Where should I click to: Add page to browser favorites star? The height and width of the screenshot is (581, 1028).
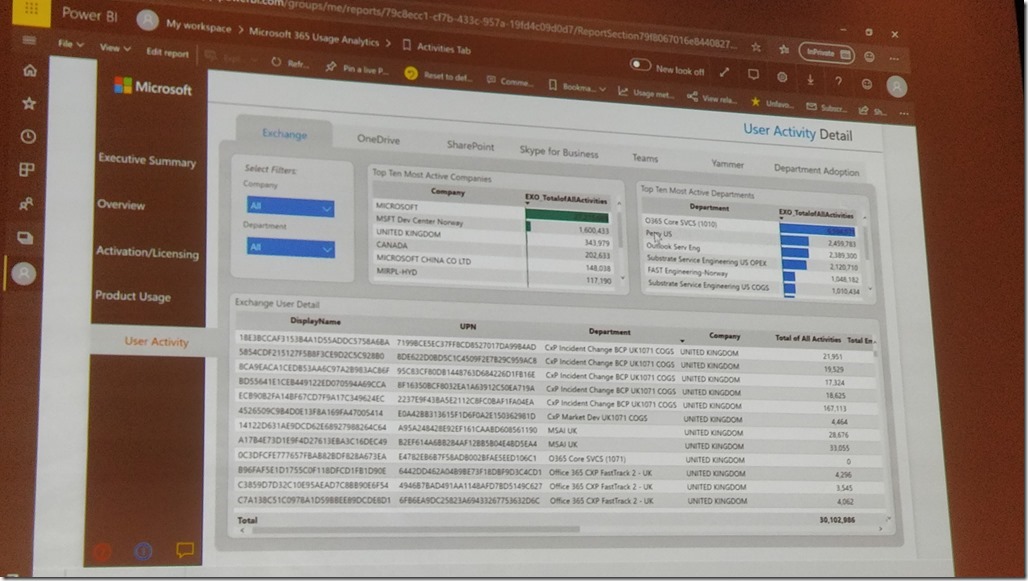click(x=756, y=47)
